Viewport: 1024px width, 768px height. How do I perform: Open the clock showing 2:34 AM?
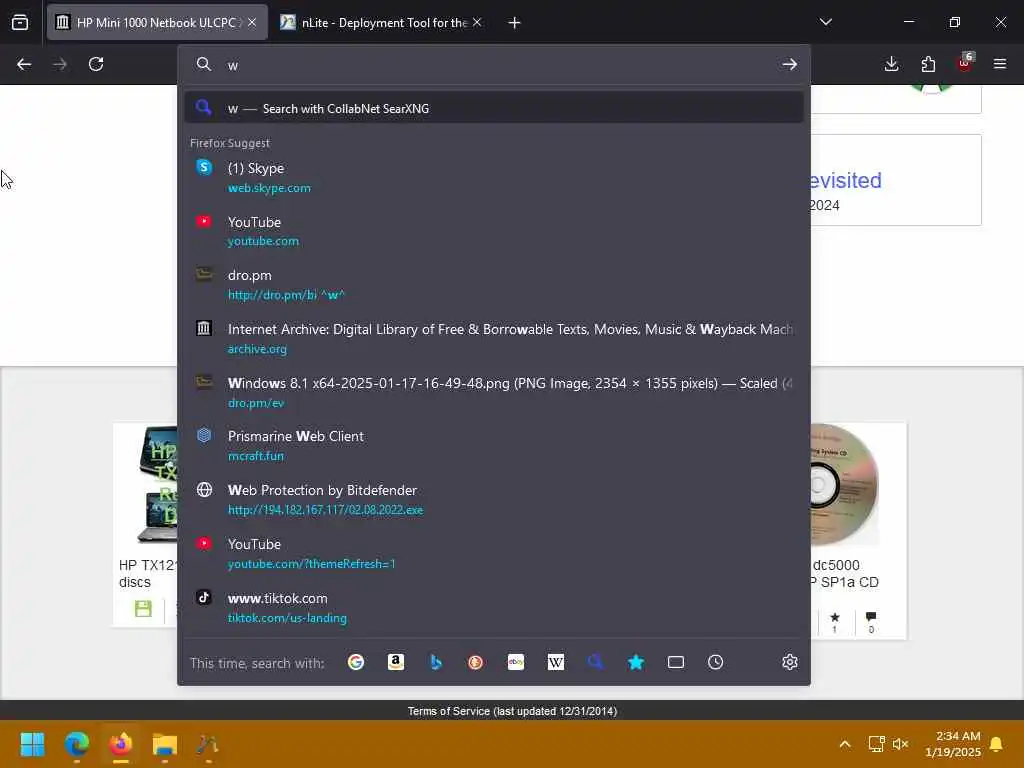click(953, 744)
